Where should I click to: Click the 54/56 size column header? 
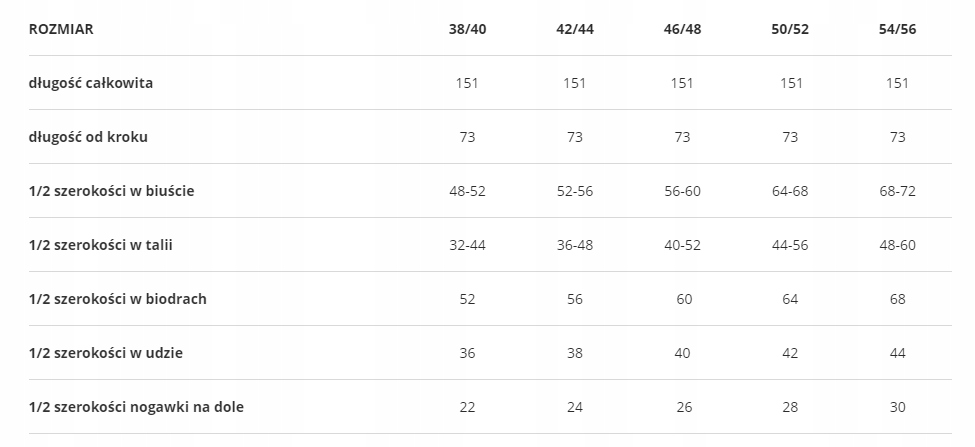coord(897,29)
